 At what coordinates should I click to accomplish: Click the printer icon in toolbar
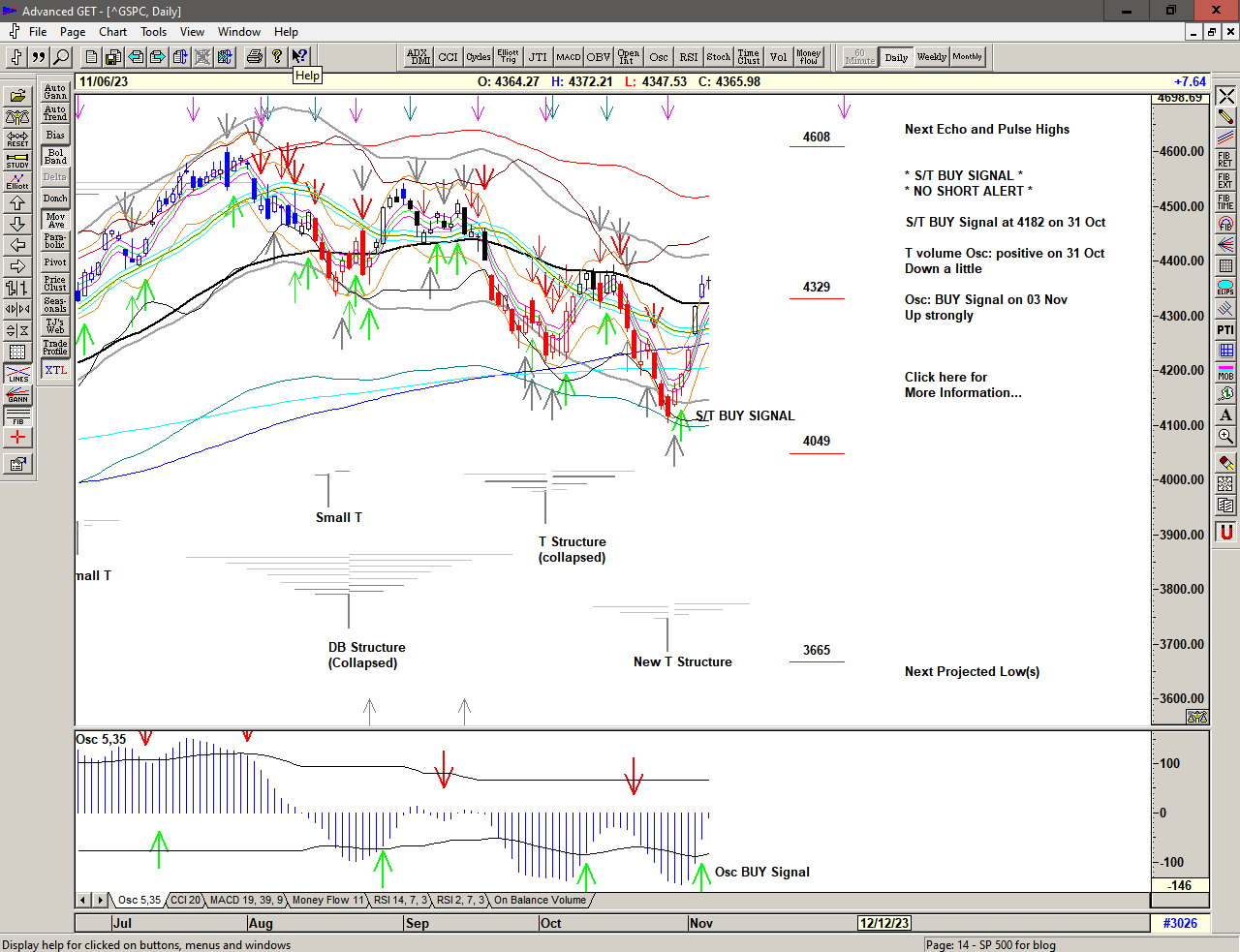[x=254, y=57]
